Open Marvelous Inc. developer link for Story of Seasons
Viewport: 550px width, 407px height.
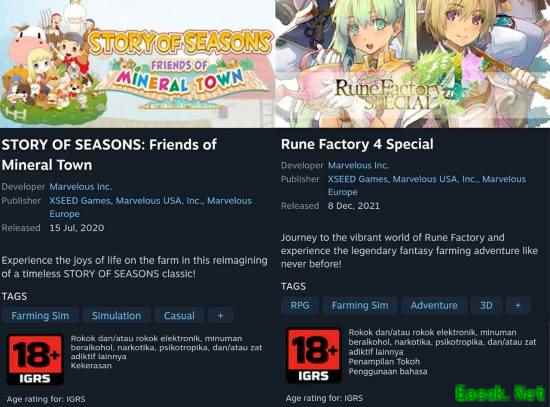(x=80, y=187)
